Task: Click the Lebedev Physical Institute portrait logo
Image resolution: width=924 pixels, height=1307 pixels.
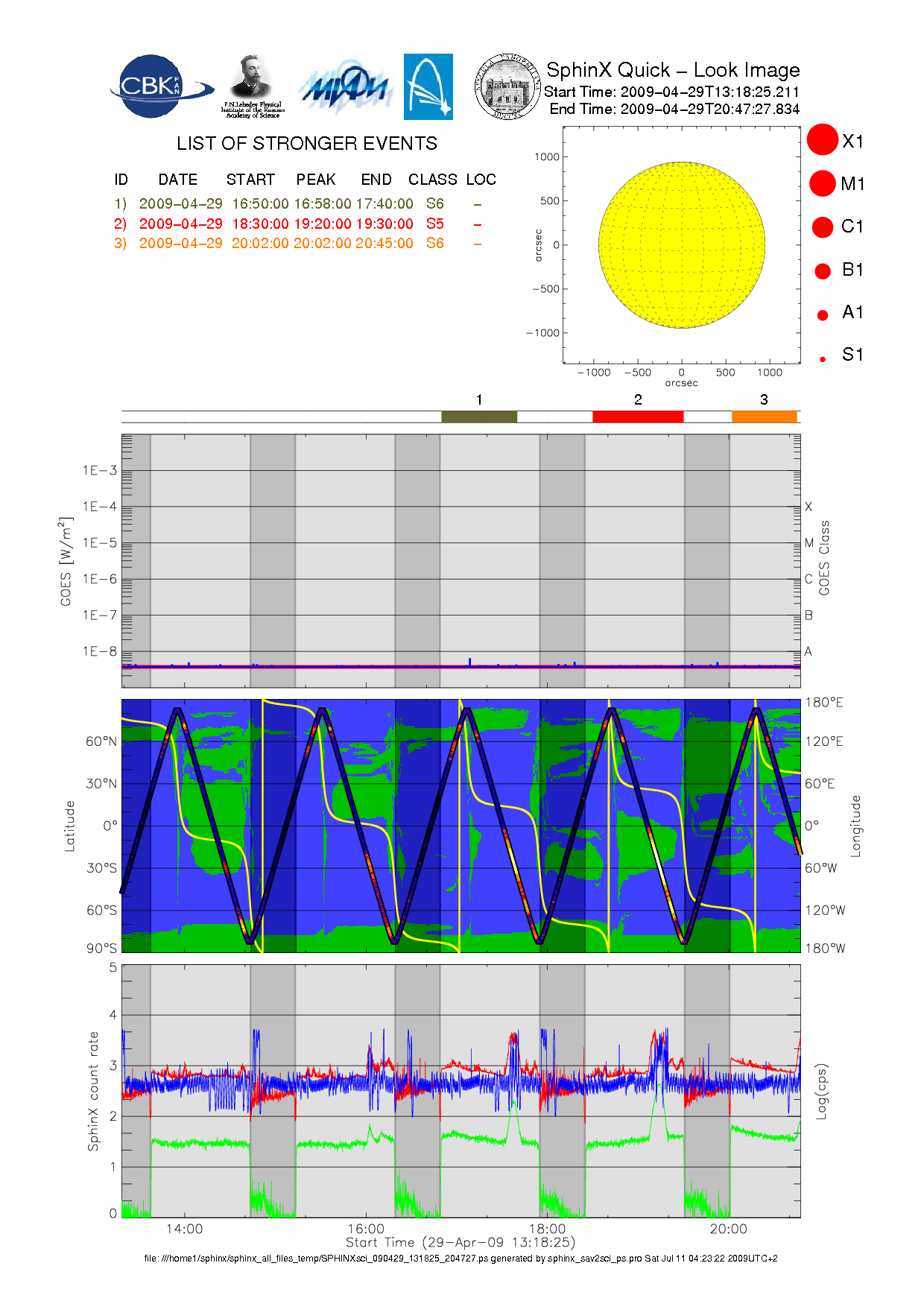Action: [252, 86]
